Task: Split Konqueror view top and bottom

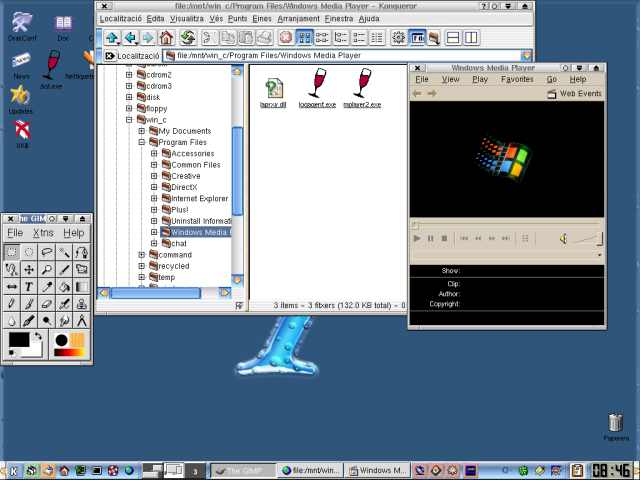Action: [x=453, y=38]
